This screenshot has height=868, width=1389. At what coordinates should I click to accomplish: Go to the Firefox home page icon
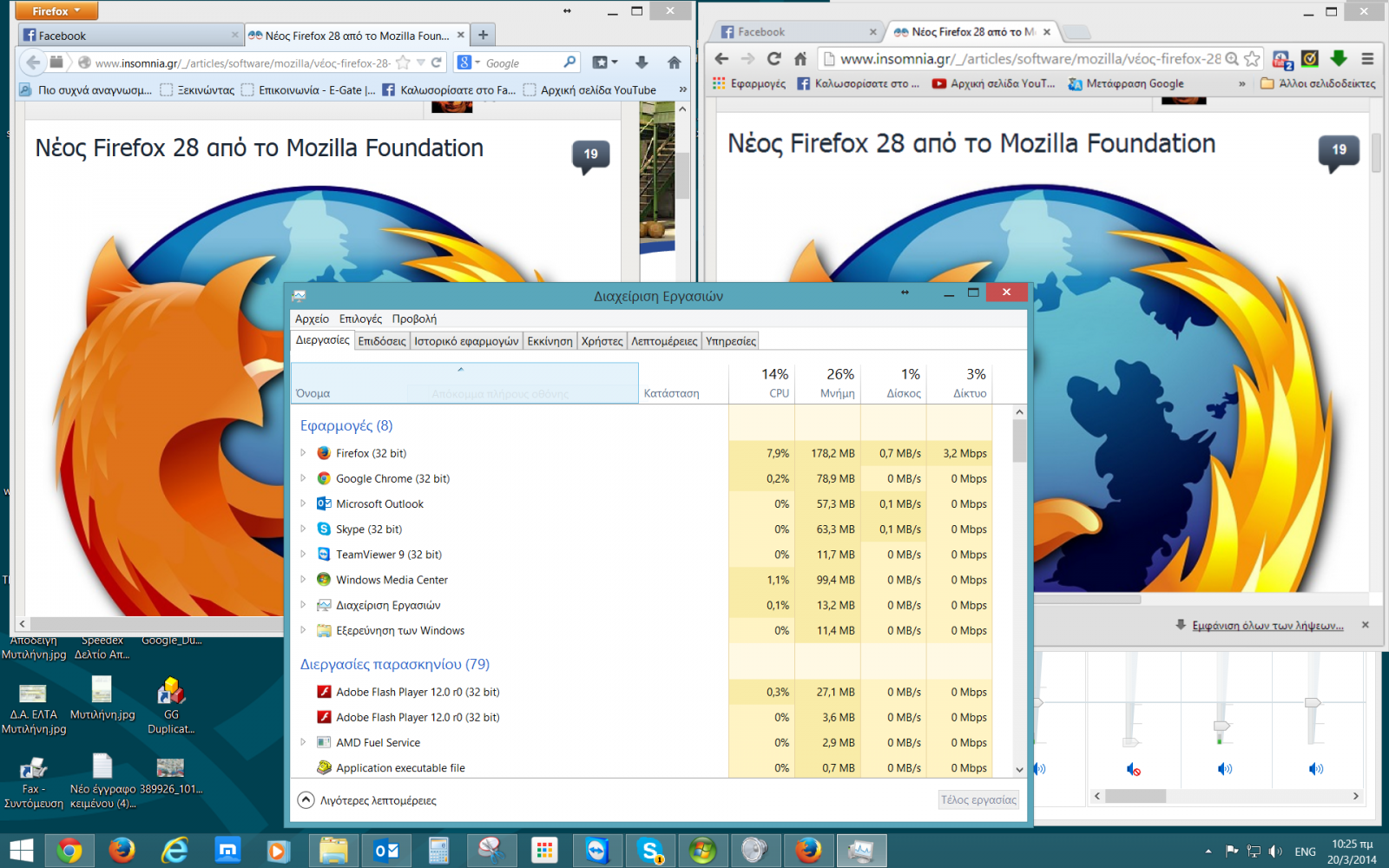[675, 62]
